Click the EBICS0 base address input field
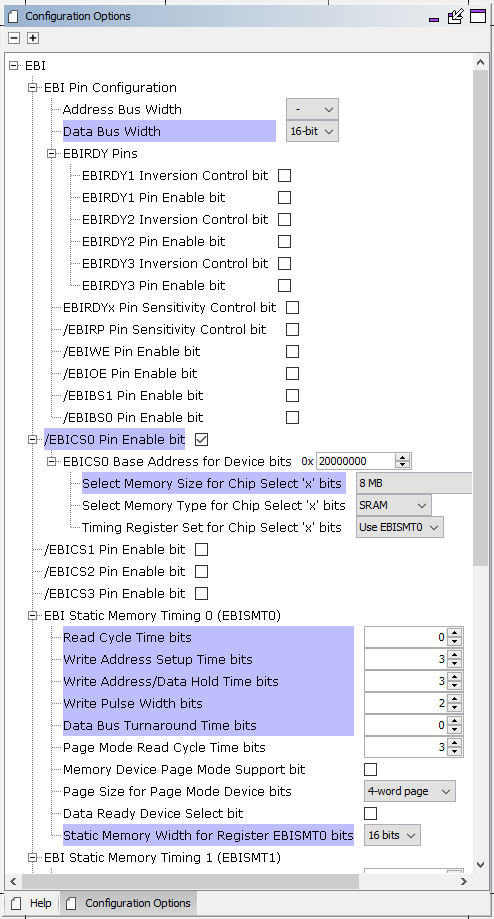The width and height of the screenshot is (494, 919). point(356,461)
